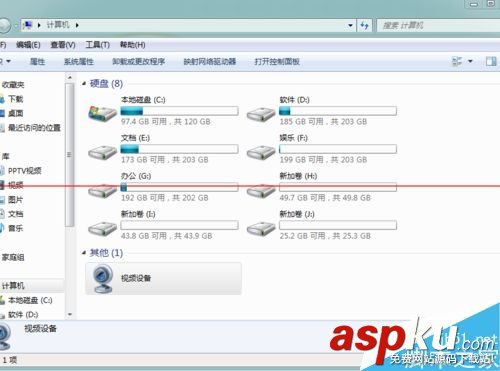Select 桌面 in navigation pane
The image size is (500, 371).
click(x=15, y=113)
